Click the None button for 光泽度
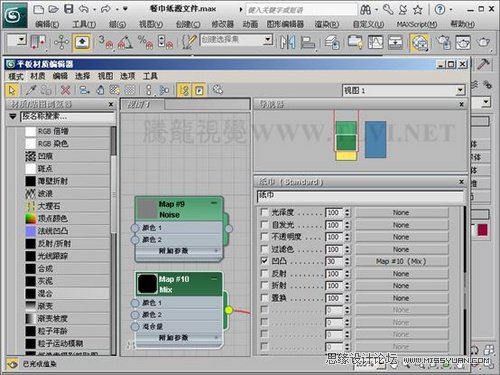Viewport: 500px width, 375px height. click(x=401, y=213)
